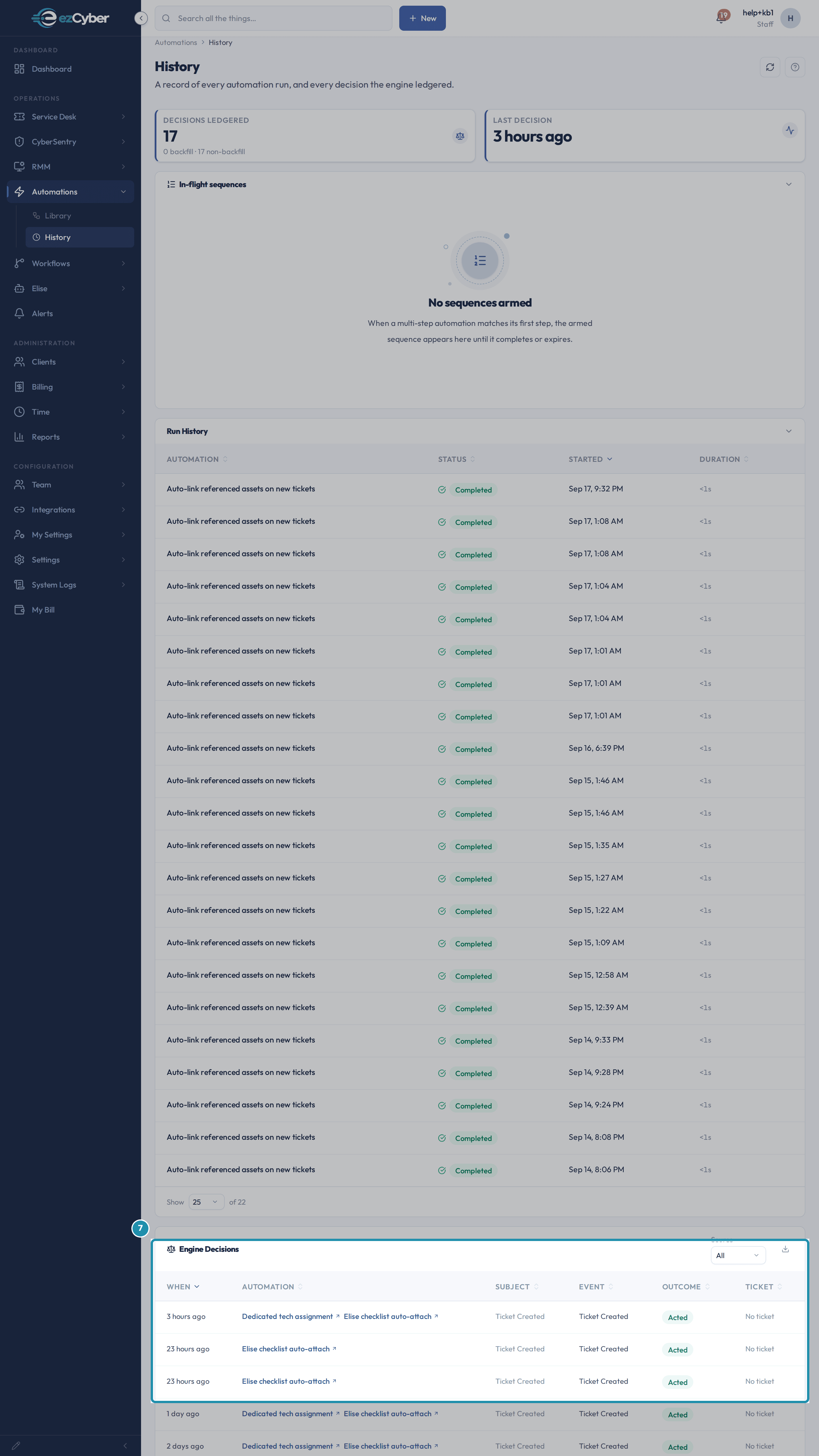
Task: Expand the Billing menu
Action: (70, 387)
